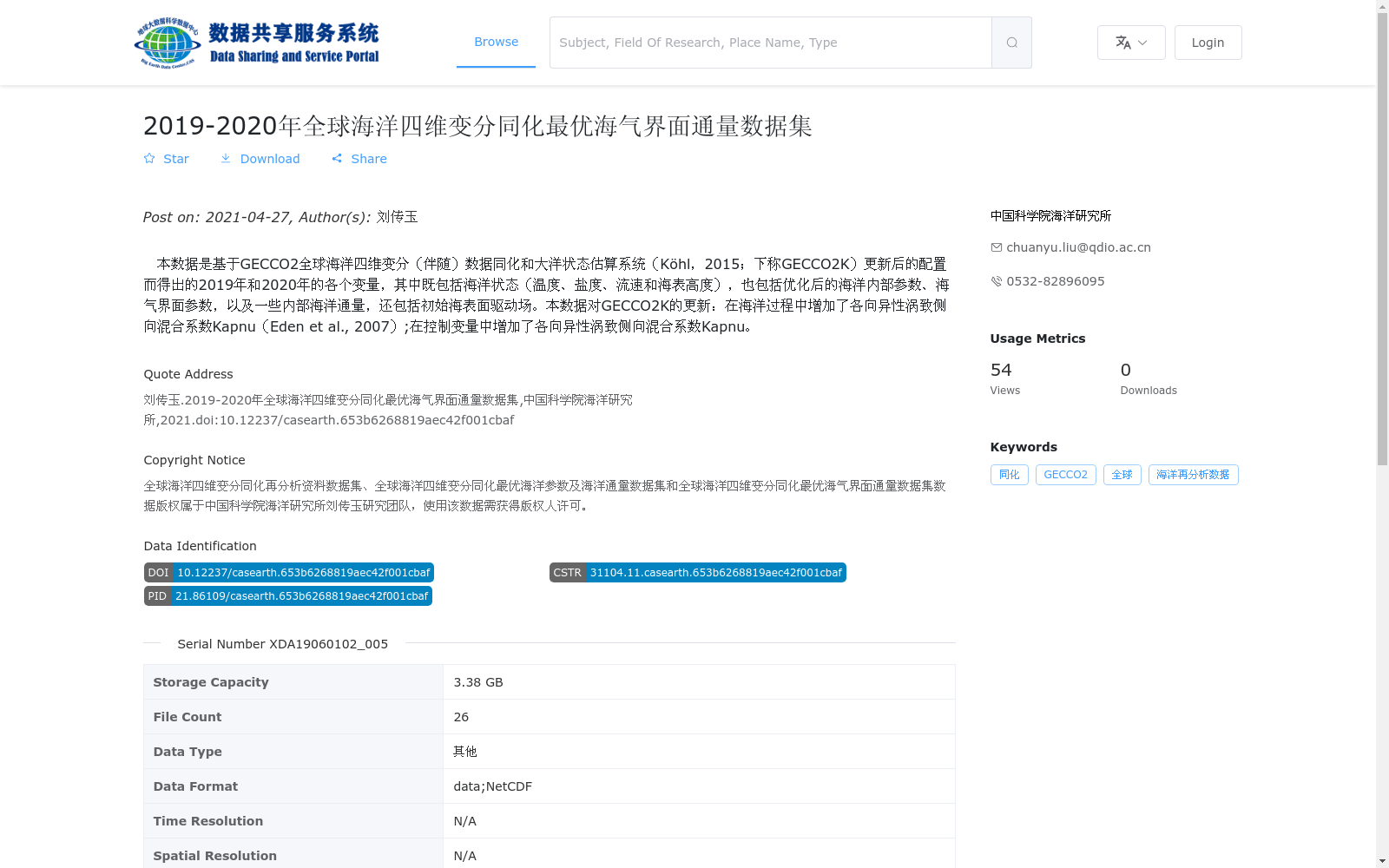This screenshot has height=868, width=1389.
Task: Click the 54 Views metric
Action: pos(1005,378)
